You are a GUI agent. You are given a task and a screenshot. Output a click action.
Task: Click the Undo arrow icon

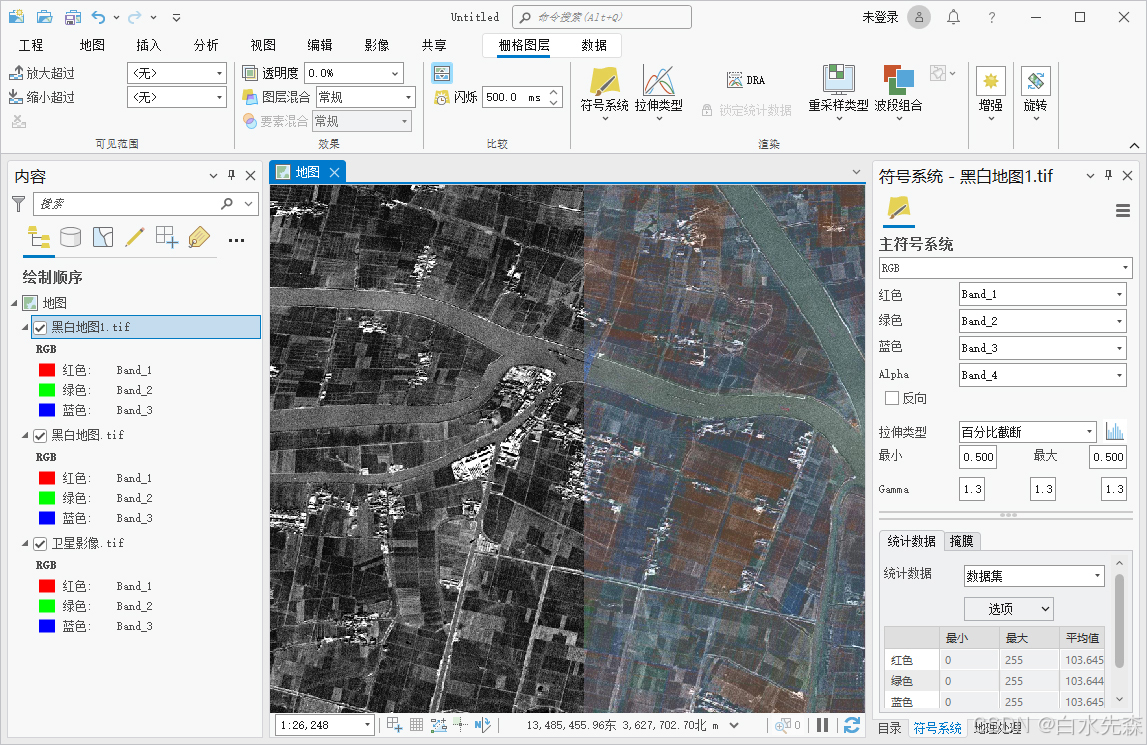point(99,16)
